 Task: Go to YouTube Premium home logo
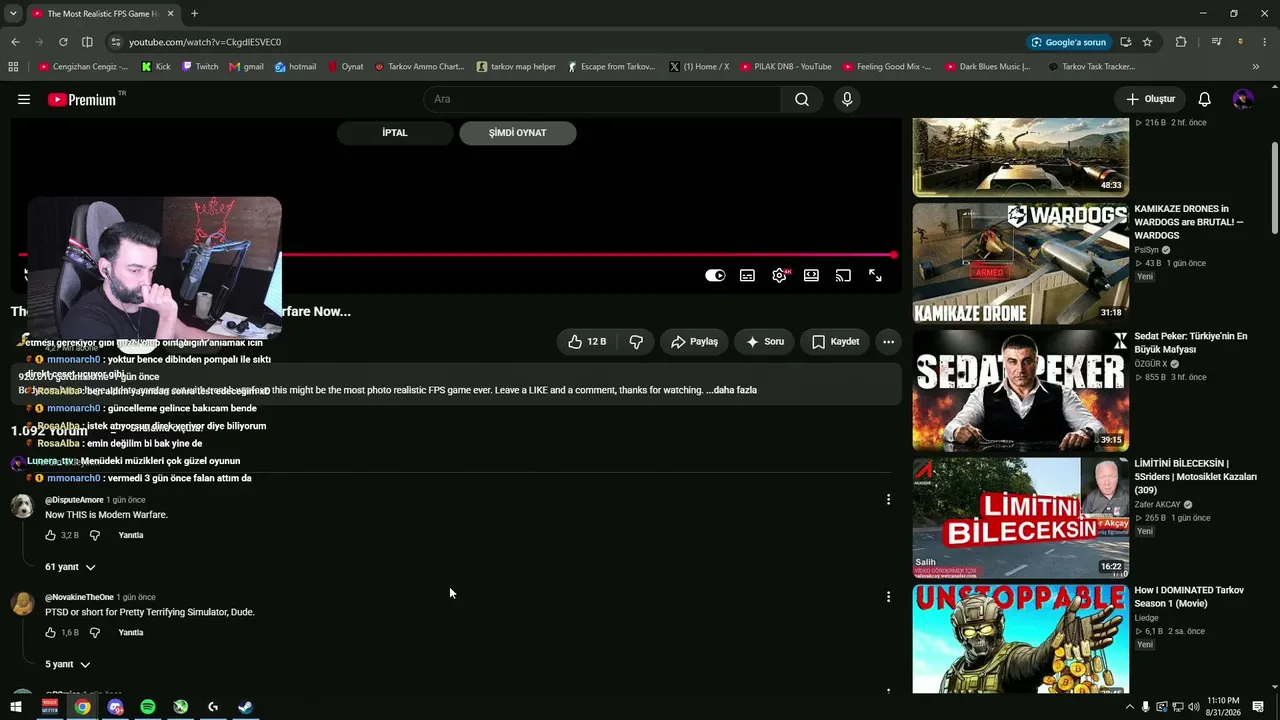tap(82, 99)
